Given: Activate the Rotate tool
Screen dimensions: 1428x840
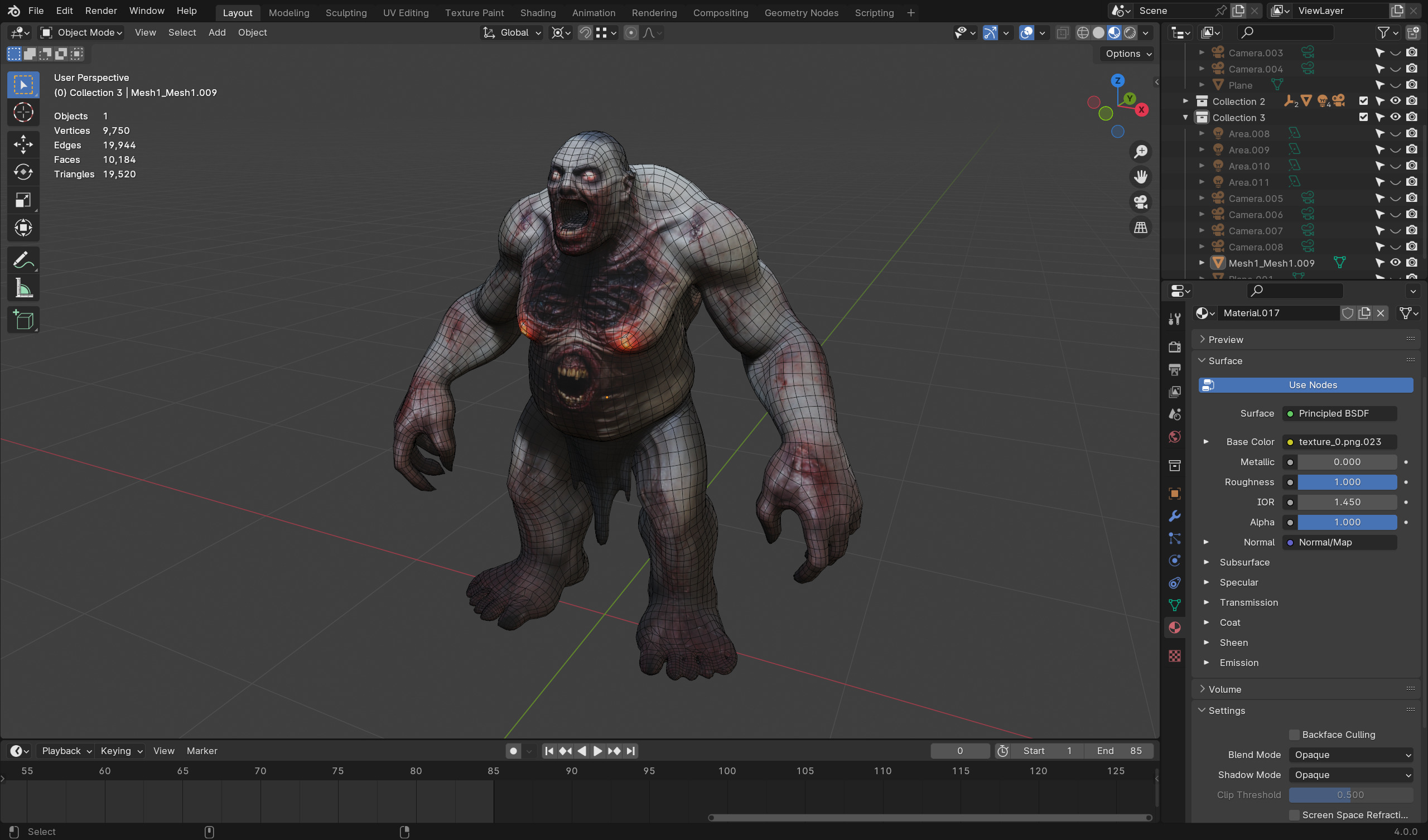Looking at the screenshot, I should tap(23, 172).
